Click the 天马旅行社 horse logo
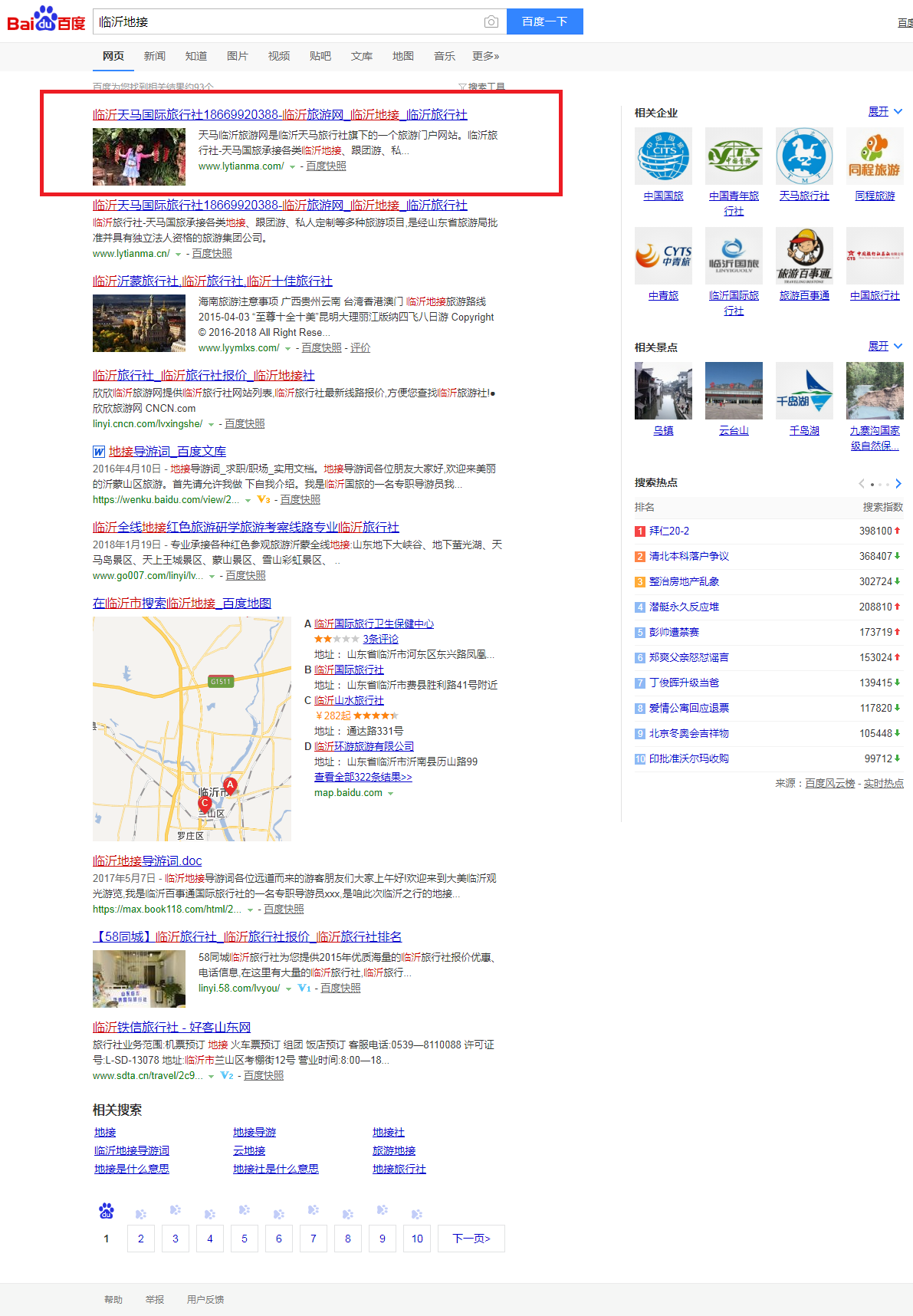 804,156
